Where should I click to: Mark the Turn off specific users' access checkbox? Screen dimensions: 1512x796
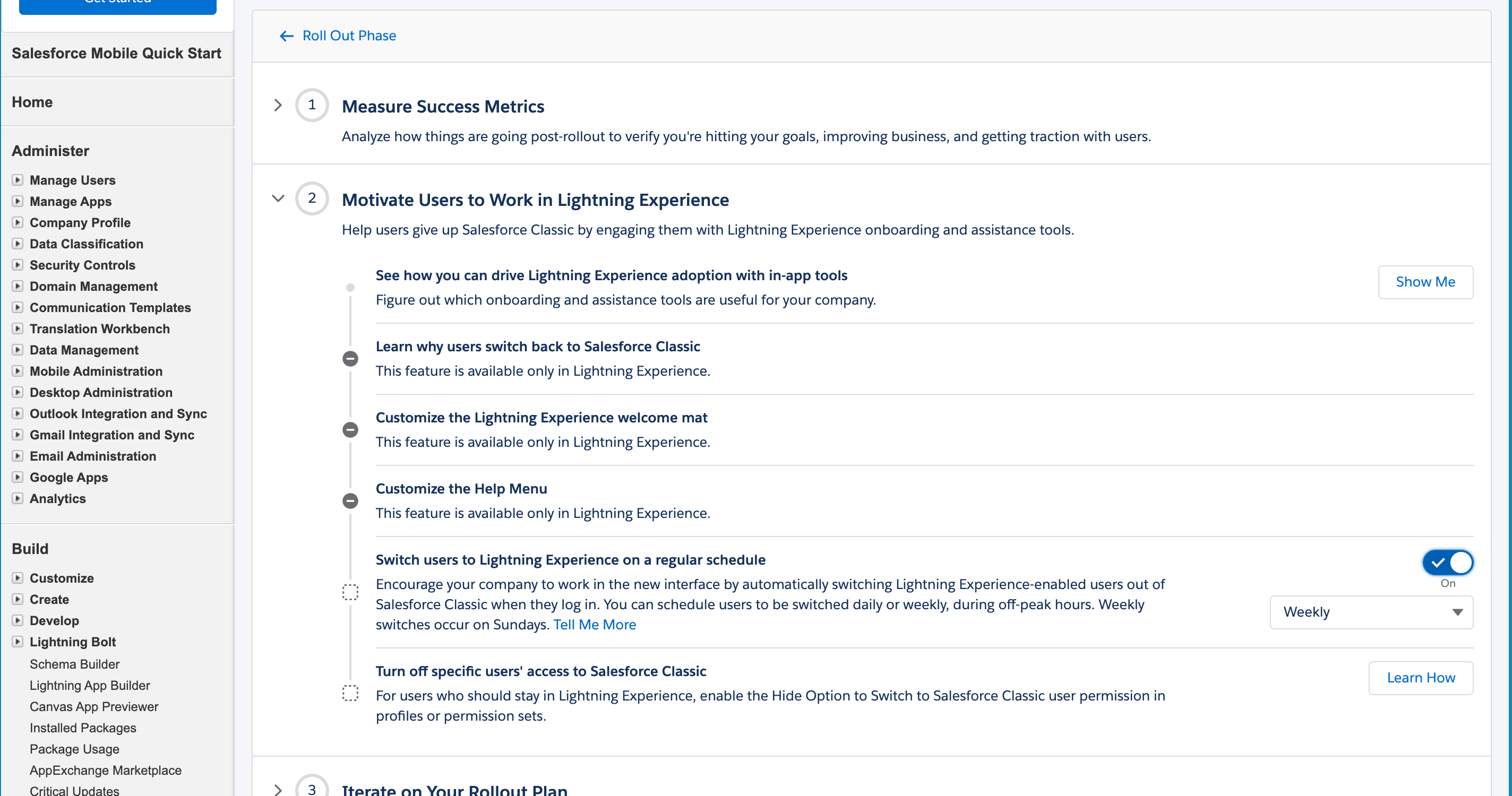pos(350,694)
